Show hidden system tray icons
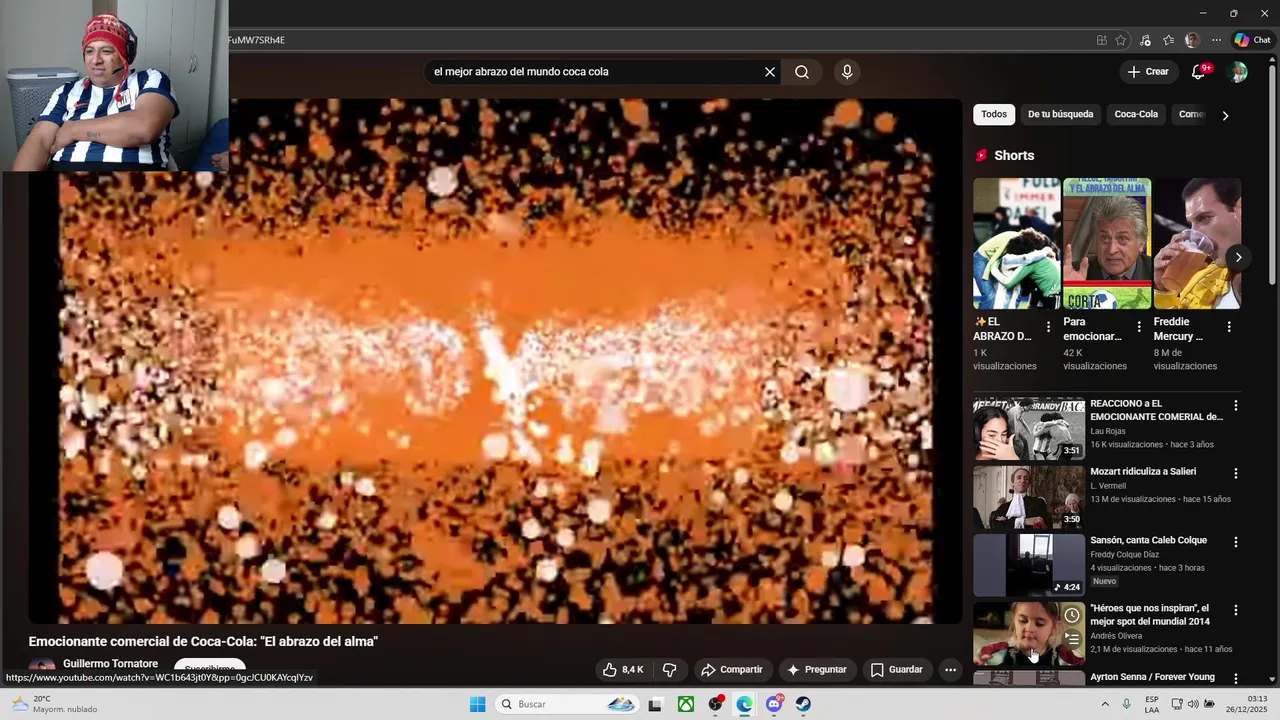This screenshot has height=720, width=1280. click(x=1105, y=704)
